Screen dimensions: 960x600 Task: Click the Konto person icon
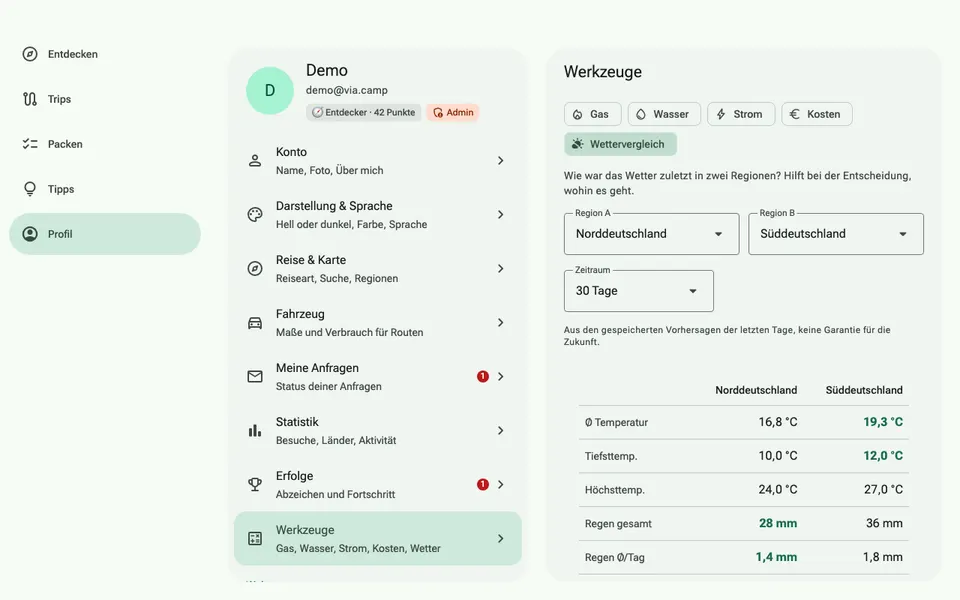pyautogui.click(x=255, y=160)
